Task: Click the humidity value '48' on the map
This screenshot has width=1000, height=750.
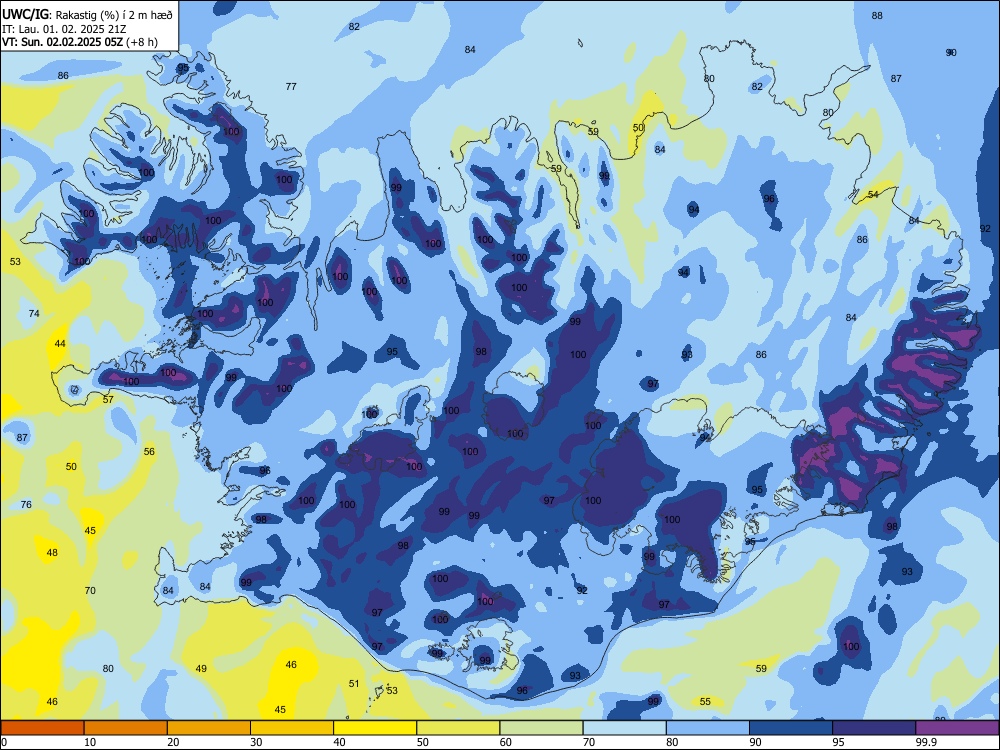Action: click(52, 552)
